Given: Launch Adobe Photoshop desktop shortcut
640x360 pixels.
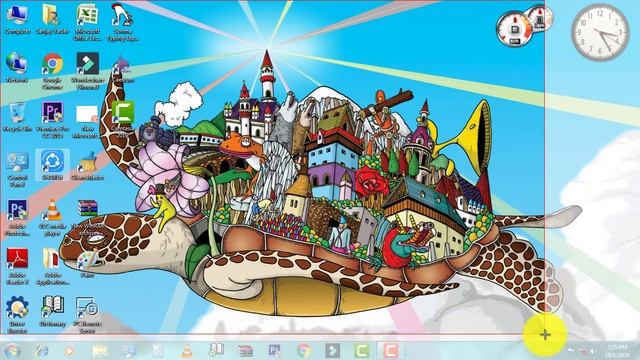Looking at the screenshot, I should (x=17, y=217).
